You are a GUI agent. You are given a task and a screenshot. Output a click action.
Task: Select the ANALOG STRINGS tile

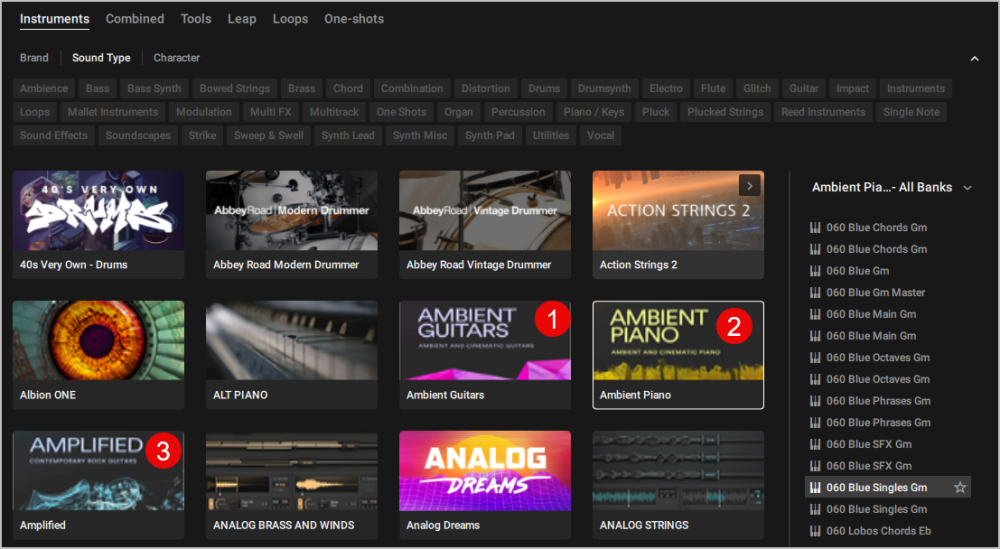(678, 485)
